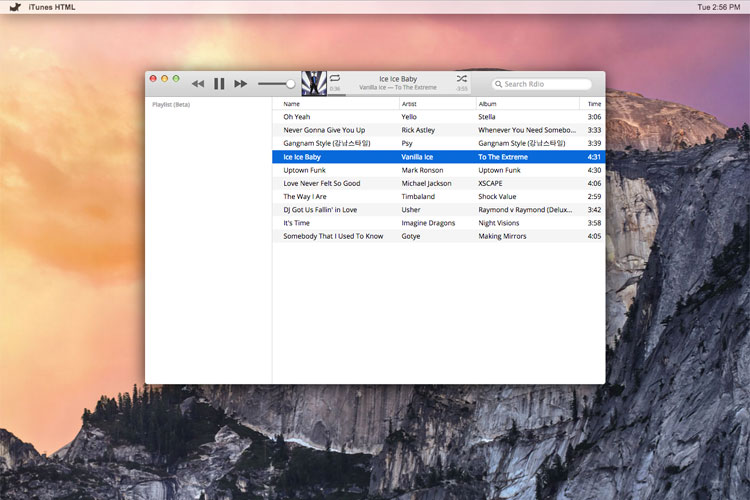
Task: Click the previous track rewind button
Action: 198,84
